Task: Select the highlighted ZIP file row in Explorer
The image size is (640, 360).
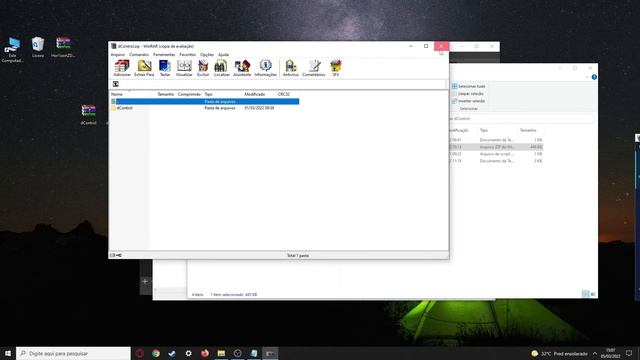Action: 496,147
